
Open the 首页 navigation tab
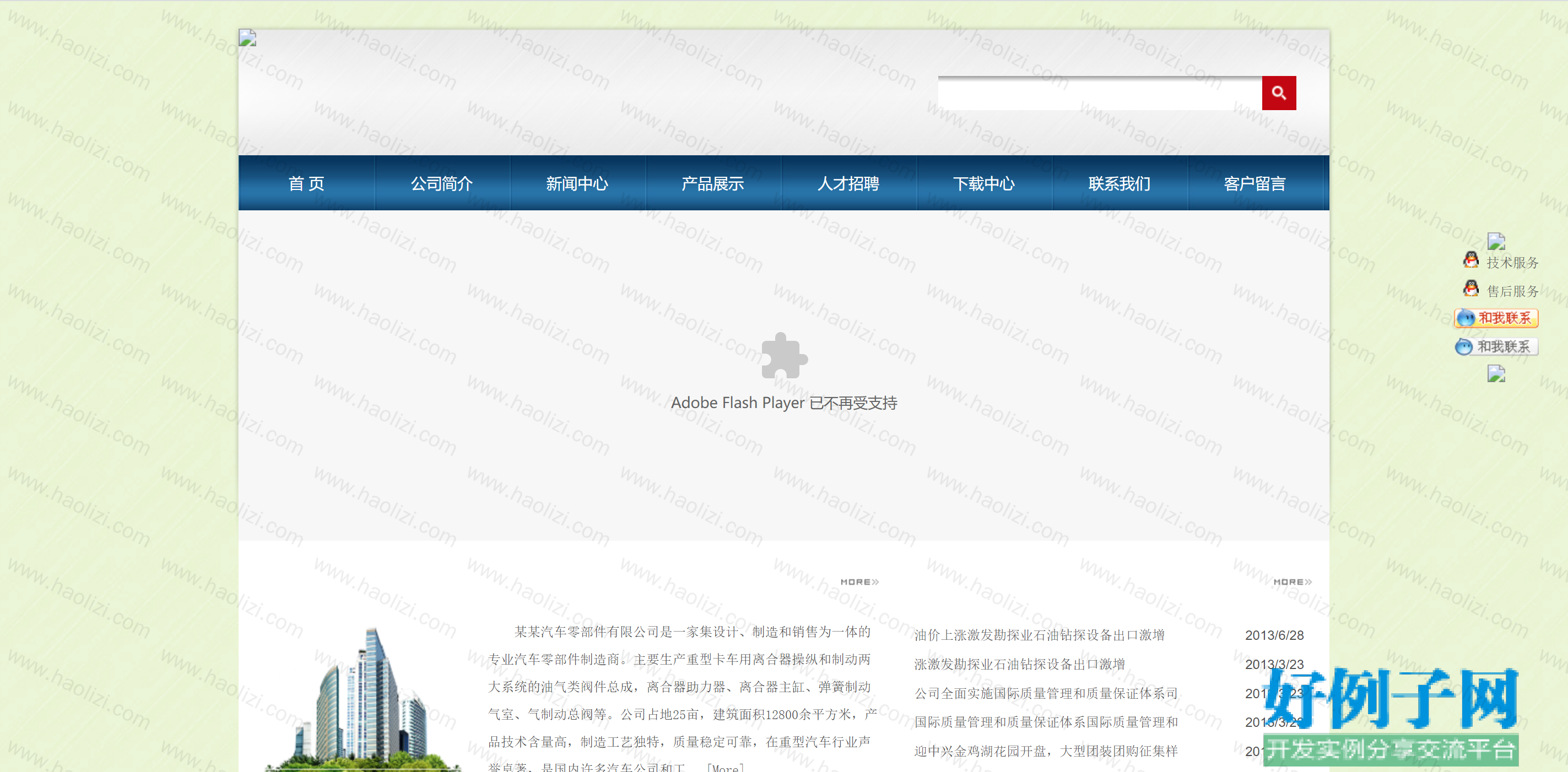tap(306, 183)
